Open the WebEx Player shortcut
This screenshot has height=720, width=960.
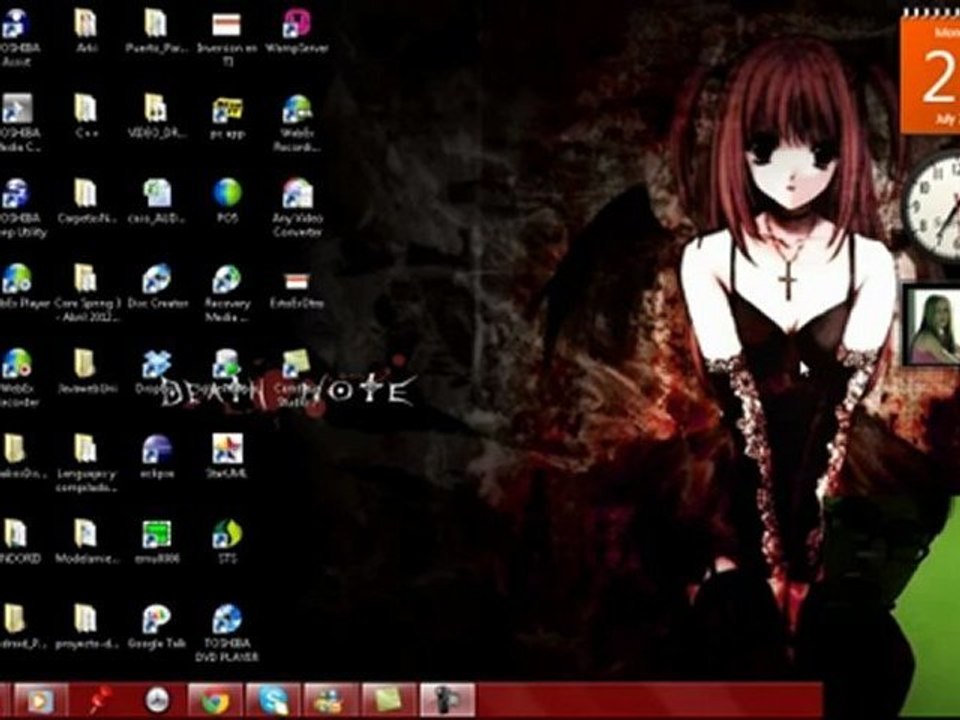(x=21, y=285)
